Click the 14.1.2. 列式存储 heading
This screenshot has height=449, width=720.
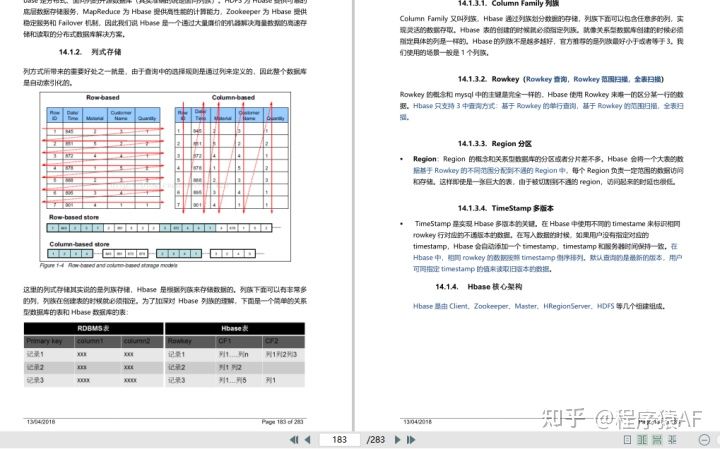(90, 52)
